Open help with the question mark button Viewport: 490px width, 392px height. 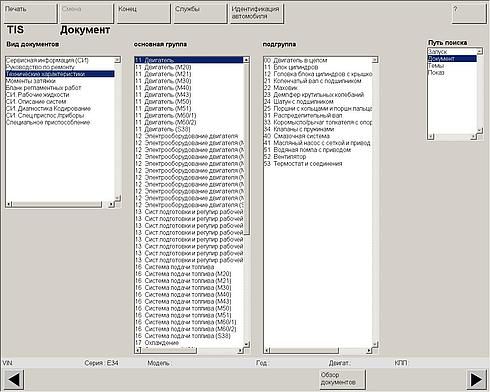pos(469,13)
